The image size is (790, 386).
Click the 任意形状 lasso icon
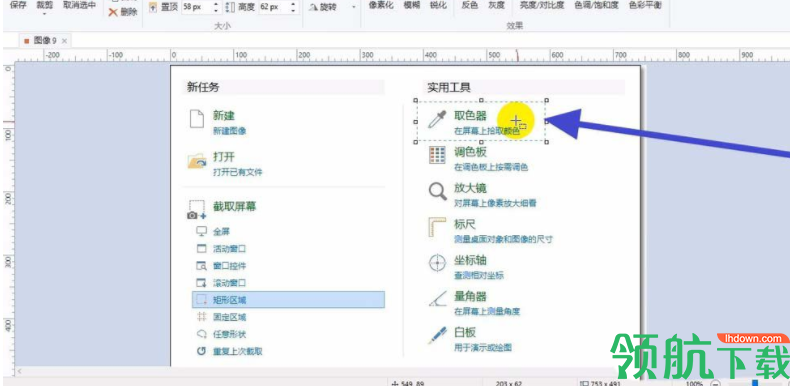[x=202, y=334]
